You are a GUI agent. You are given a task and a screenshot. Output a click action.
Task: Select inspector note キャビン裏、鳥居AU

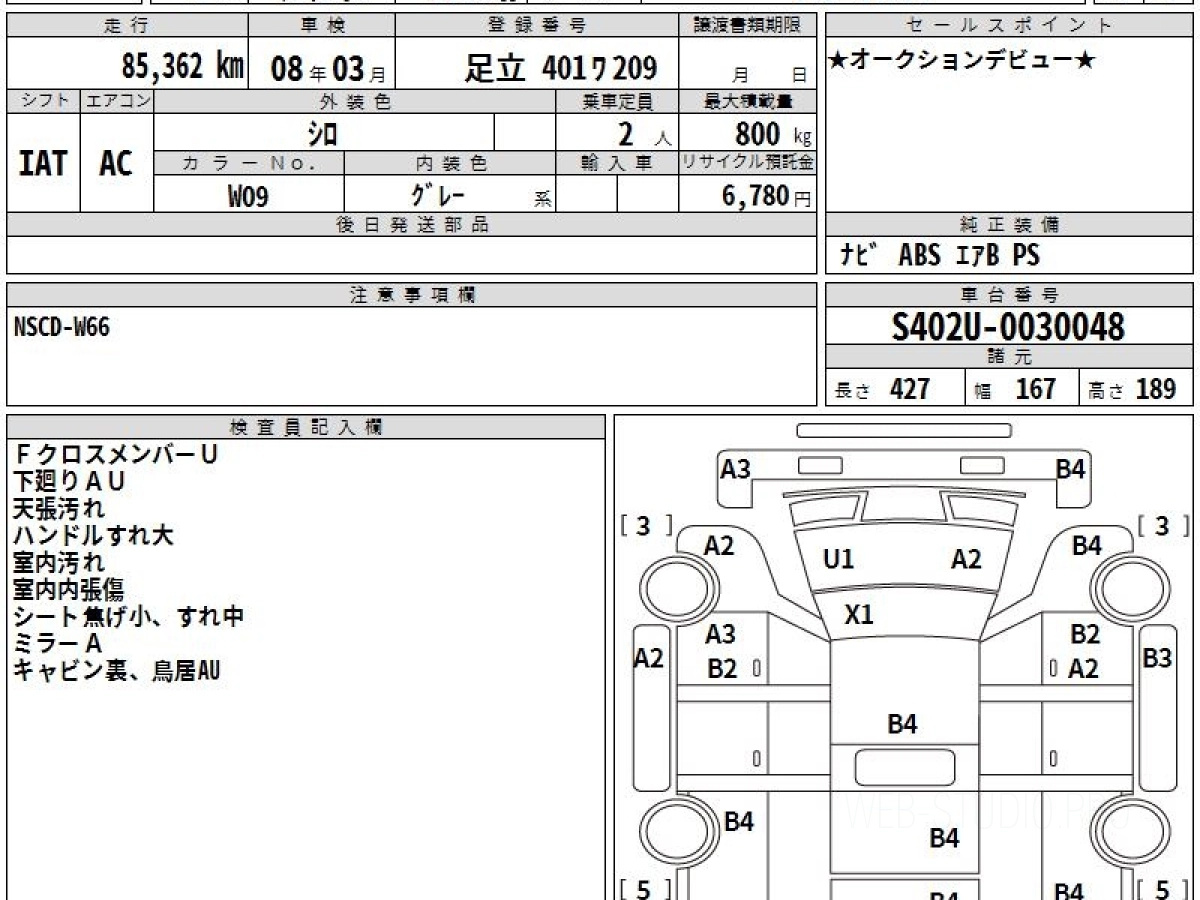(x=116, y=671)
